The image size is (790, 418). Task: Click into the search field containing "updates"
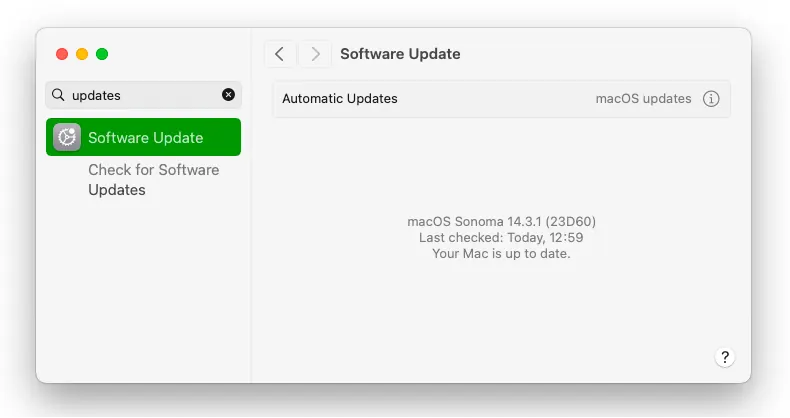(140, 95)
